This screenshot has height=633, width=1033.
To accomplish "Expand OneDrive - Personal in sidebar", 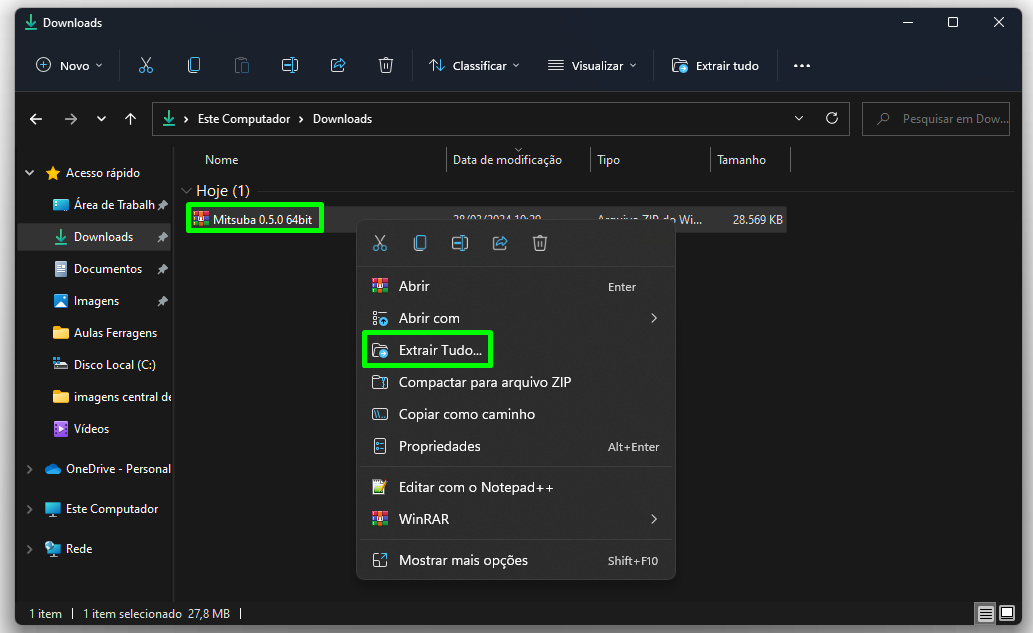I will point(30,469).
